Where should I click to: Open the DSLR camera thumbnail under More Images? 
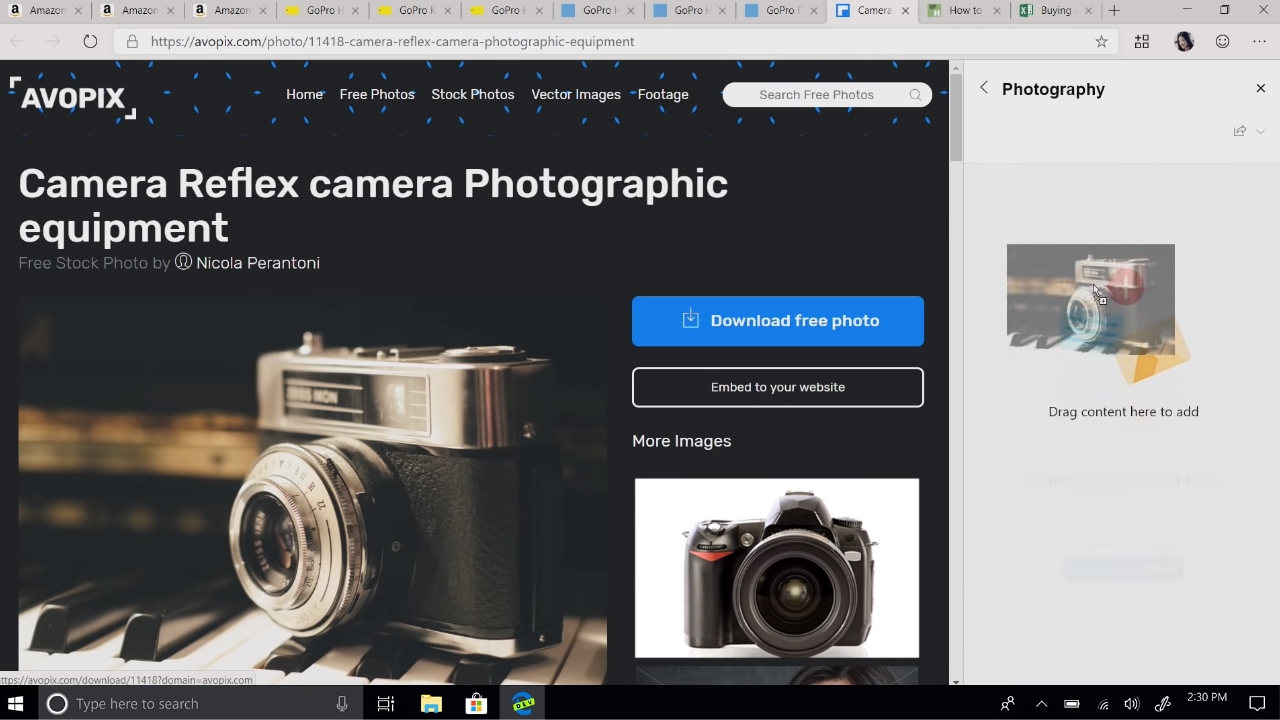777,568
